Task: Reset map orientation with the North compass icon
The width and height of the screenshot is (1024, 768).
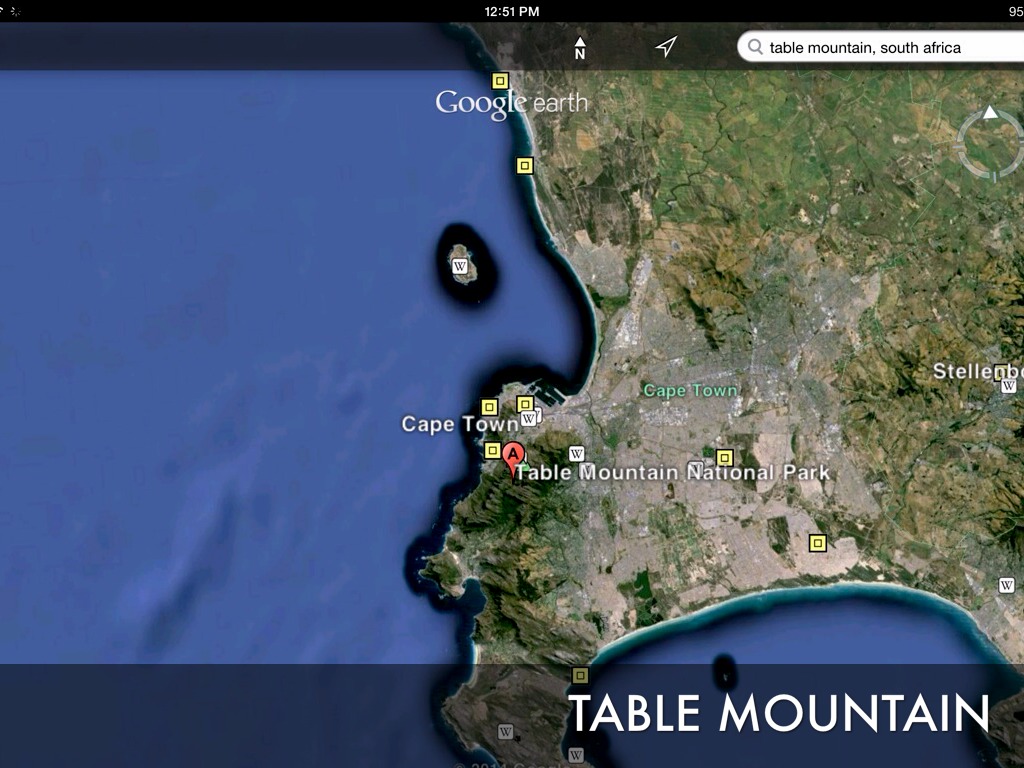Action: click(582, 47)
